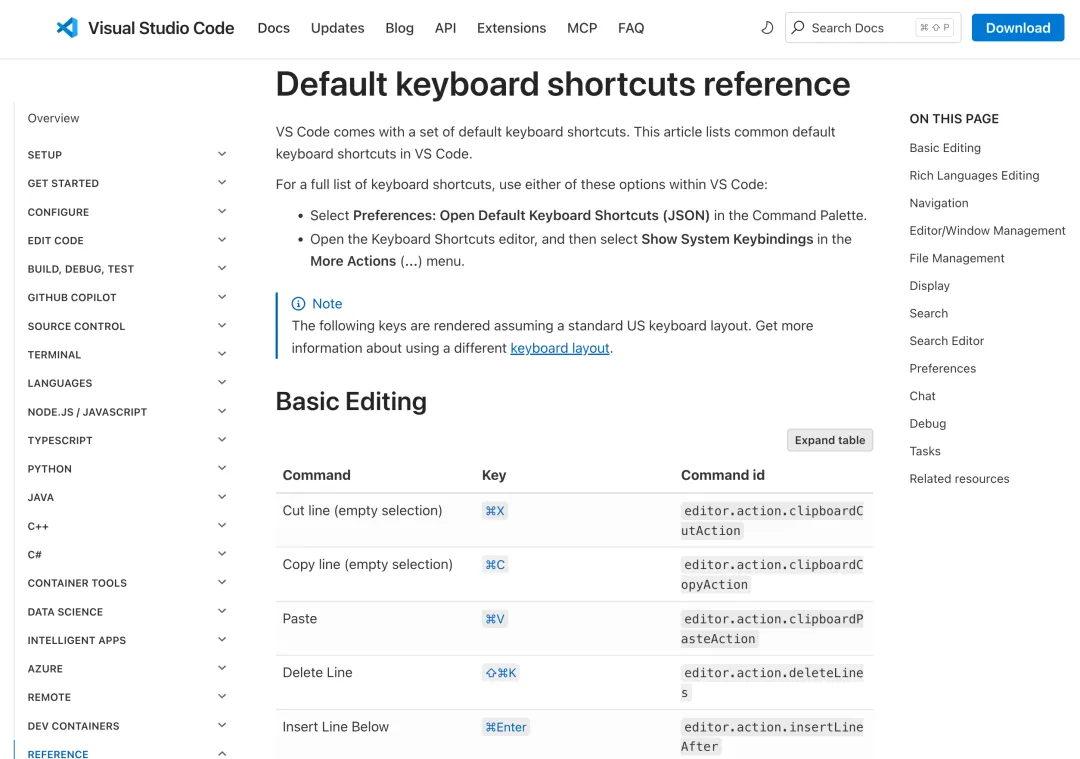Click the ⌘V key badge

click(495, 619)
